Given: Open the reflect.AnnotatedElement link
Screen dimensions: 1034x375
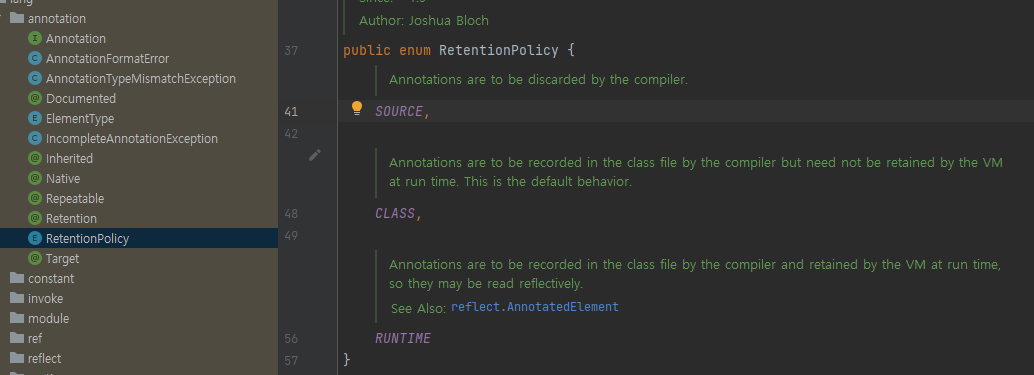Looking at the screenshot, I should (x=535, y=306).
